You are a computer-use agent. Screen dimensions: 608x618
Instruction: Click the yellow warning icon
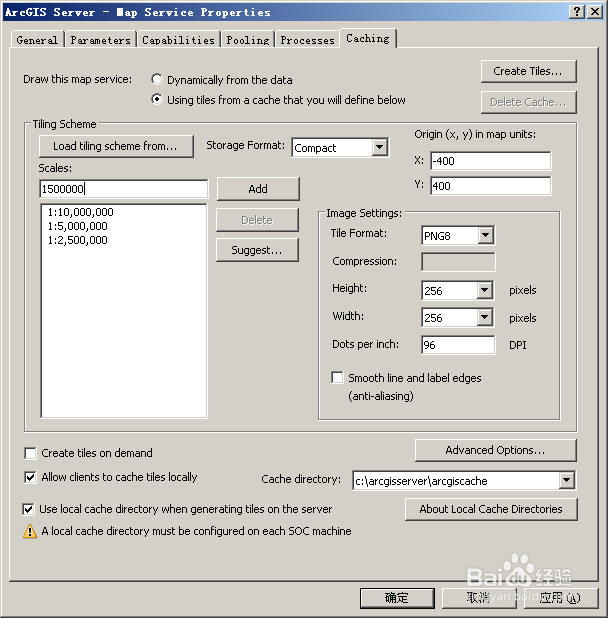[x=30, y=531]
